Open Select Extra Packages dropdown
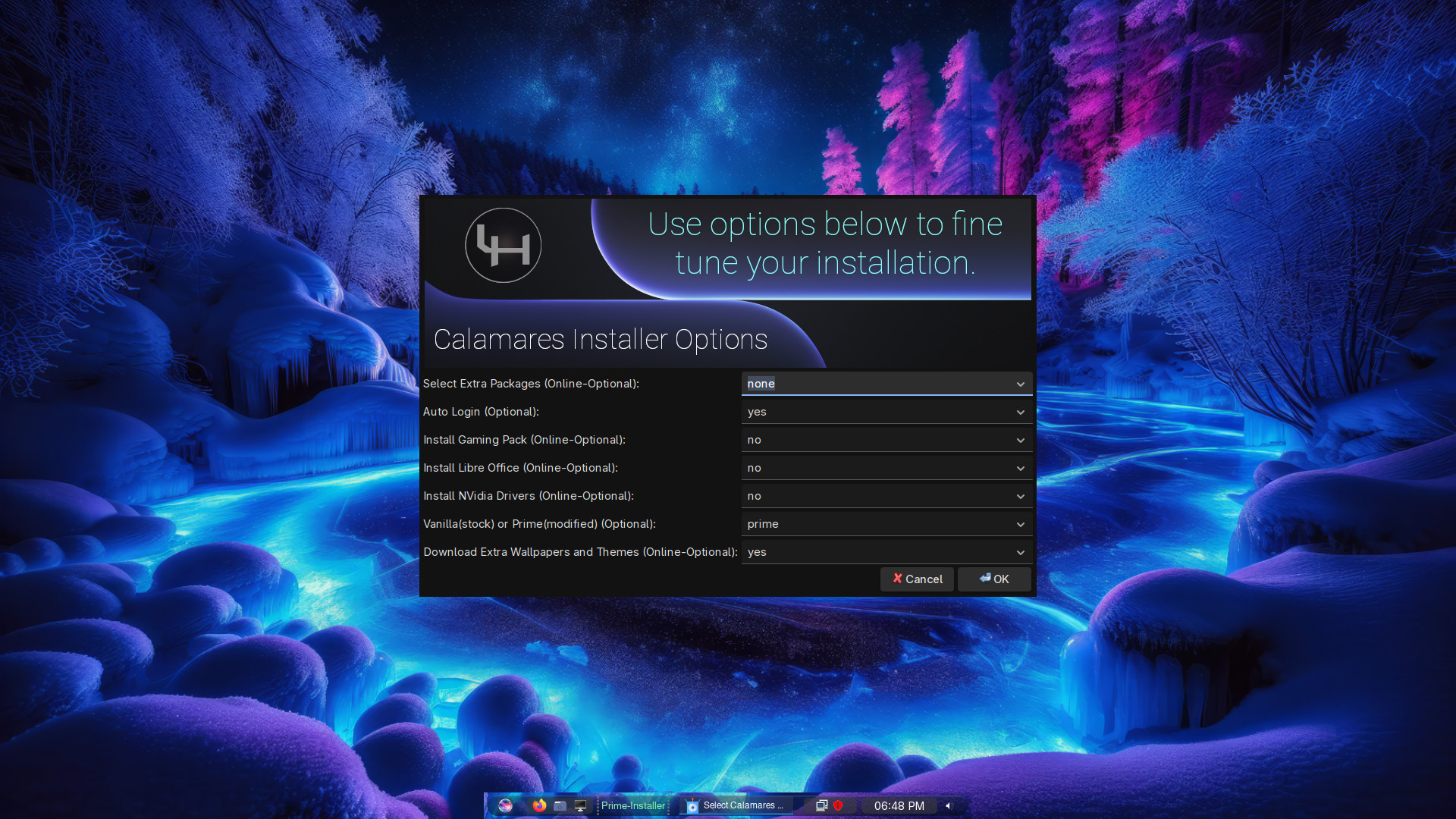The image size is (1456, 819). (886, 384)
